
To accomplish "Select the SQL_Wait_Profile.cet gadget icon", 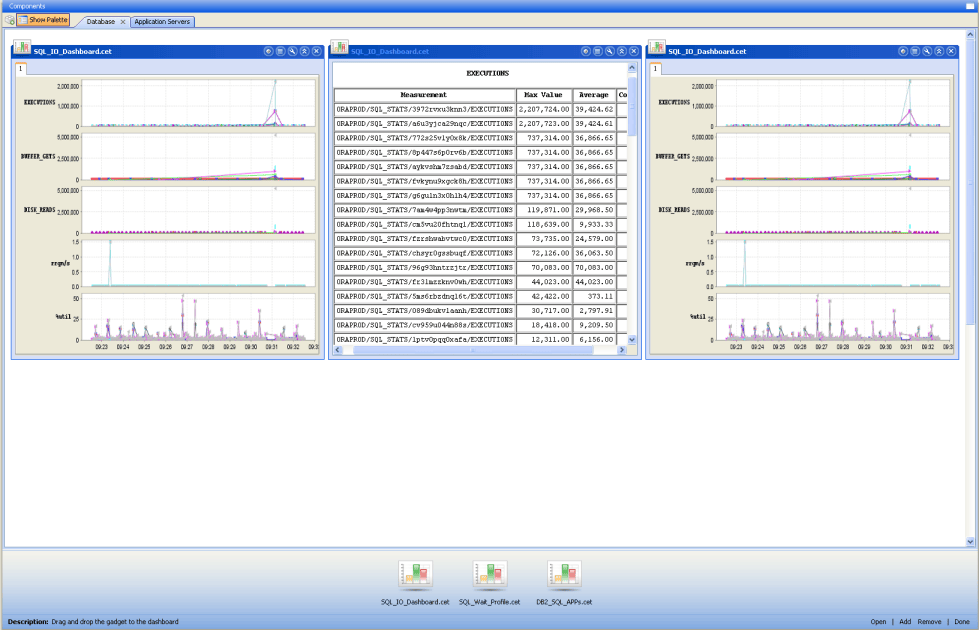I will click(487, 575).
